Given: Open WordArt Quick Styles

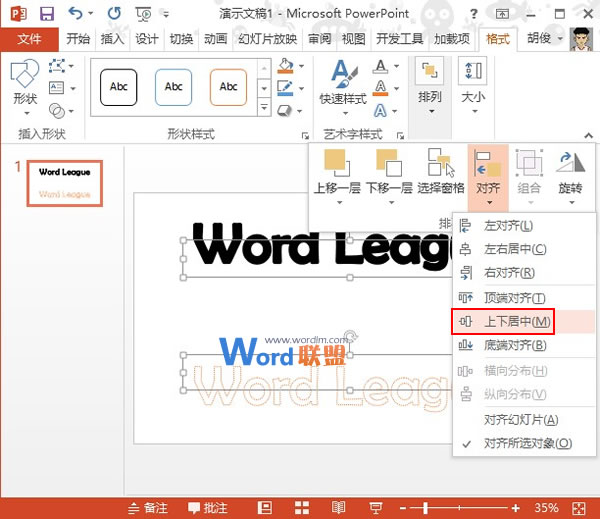Looking at the screenshot, I should click(x=344, y=87).
